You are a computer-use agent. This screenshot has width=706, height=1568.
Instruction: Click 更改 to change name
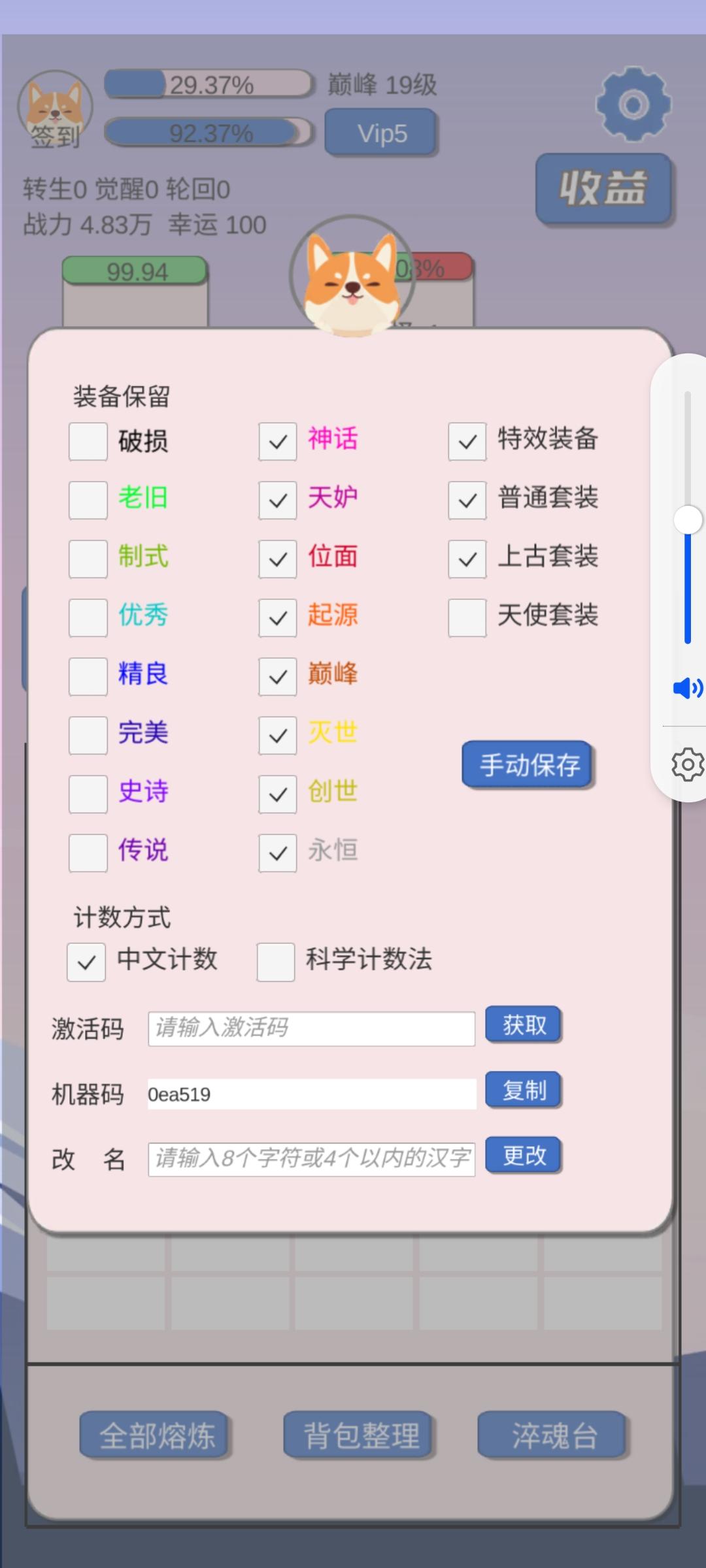pos(524,1155)
